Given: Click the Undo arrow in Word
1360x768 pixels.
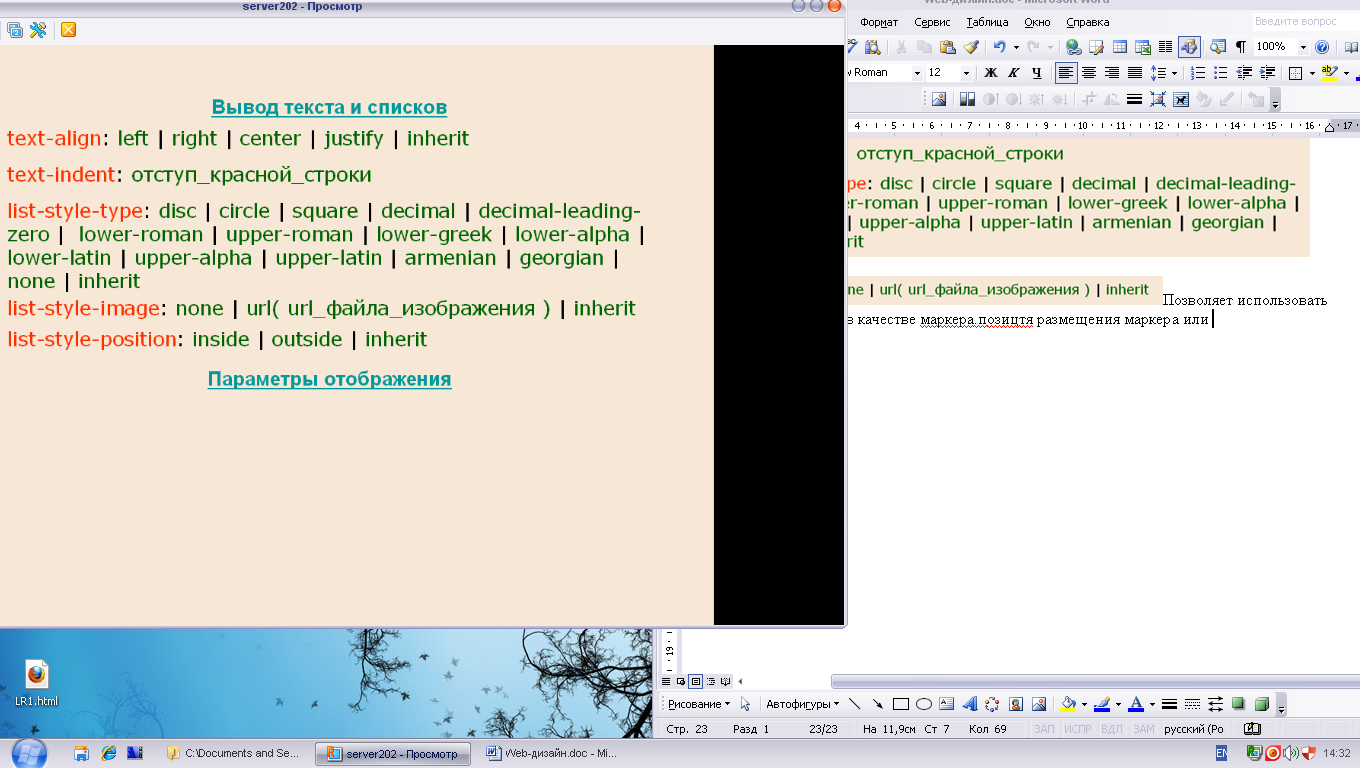Looking at the screenshot, I should coord(999,46).
